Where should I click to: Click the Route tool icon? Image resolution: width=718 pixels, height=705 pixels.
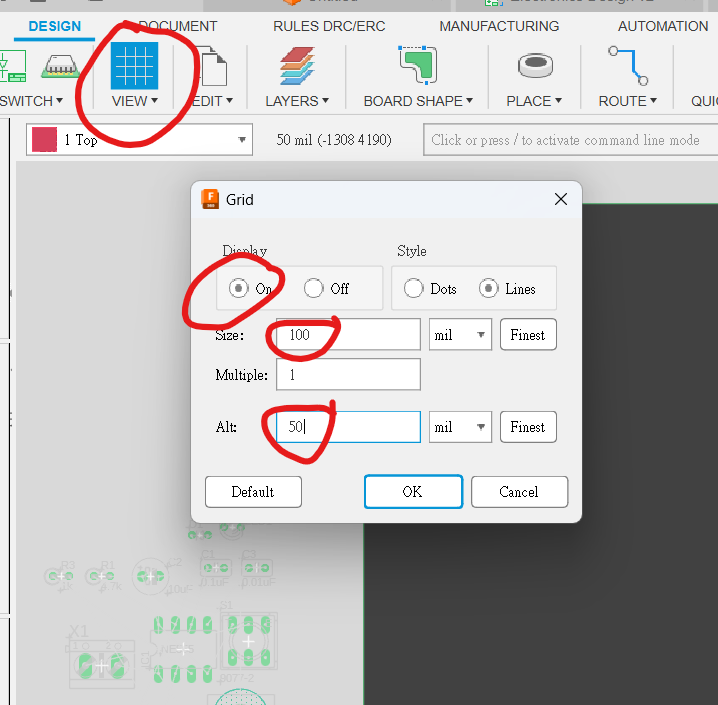[627, 67]
